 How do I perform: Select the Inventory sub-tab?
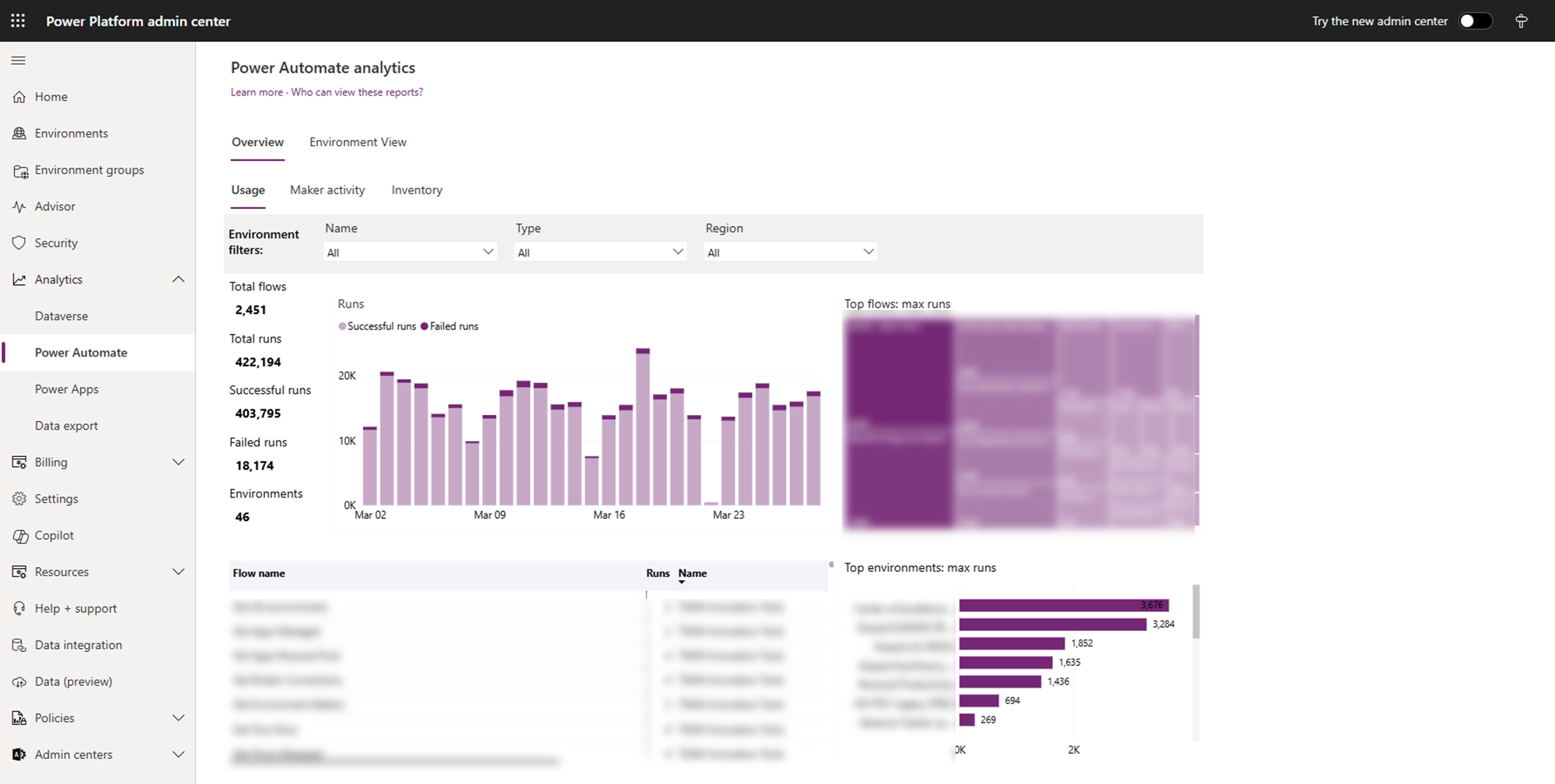417,190
